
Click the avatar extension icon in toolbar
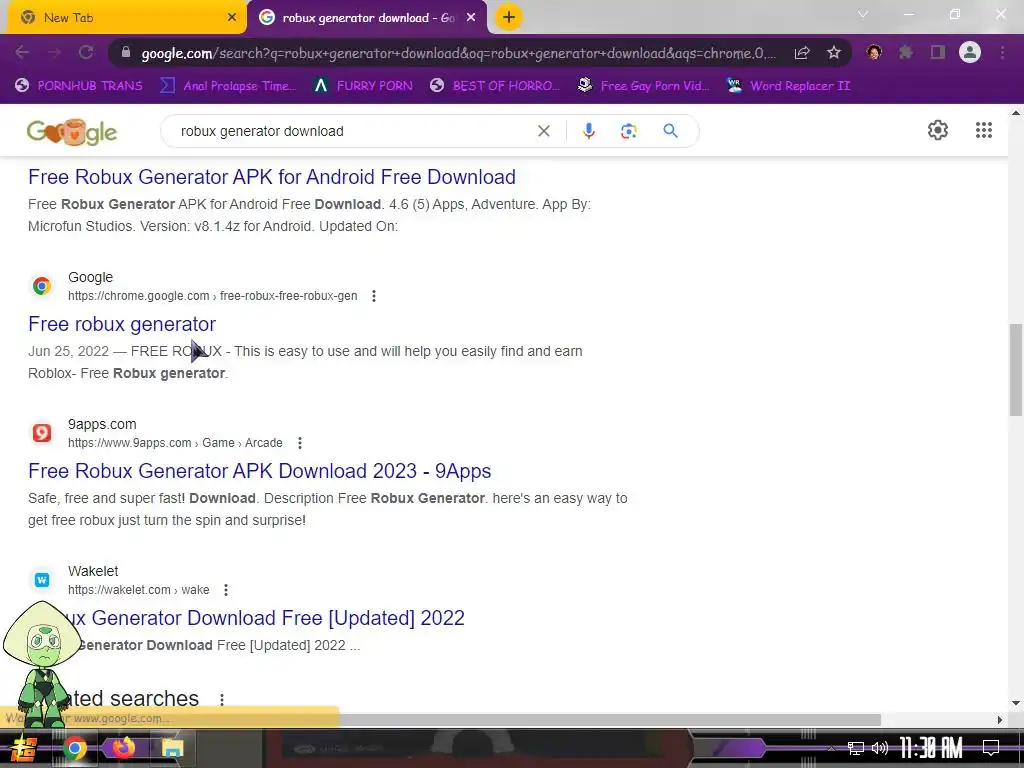[x=874, y=52]
